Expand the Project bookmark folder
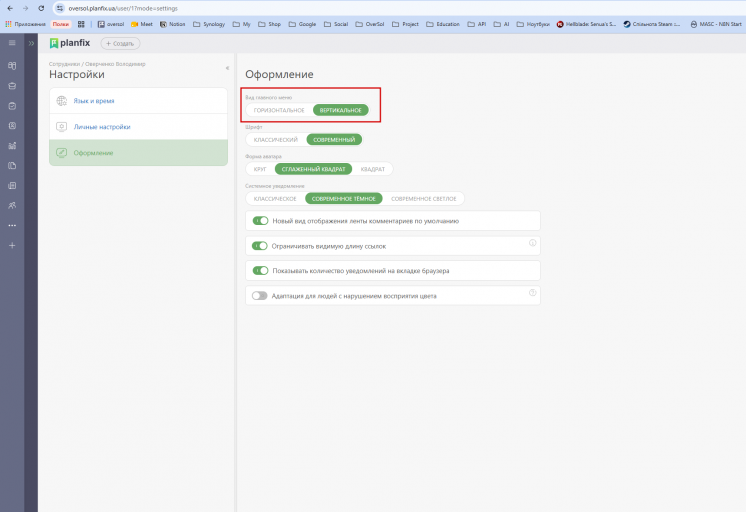 (405, 24)
